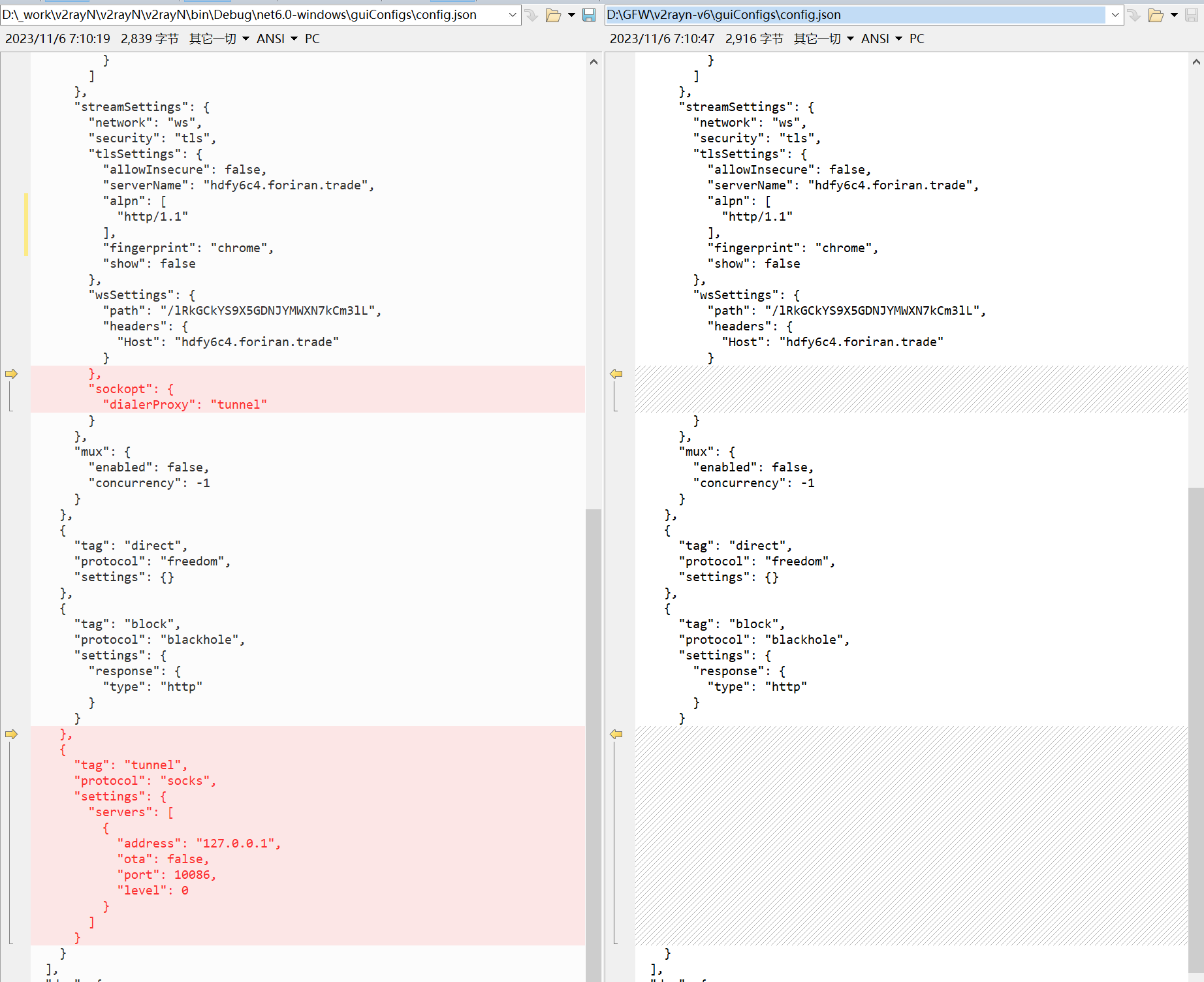Copy tunnel block to right with yellow arrow

click(11, 734)
